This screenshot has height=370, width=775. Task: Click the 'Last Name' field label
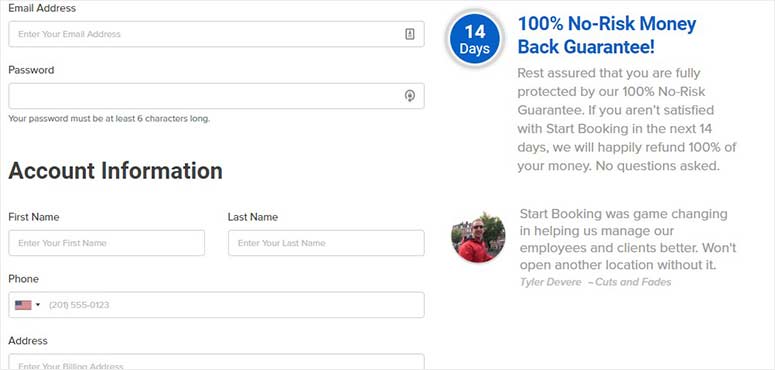(253, 217)
